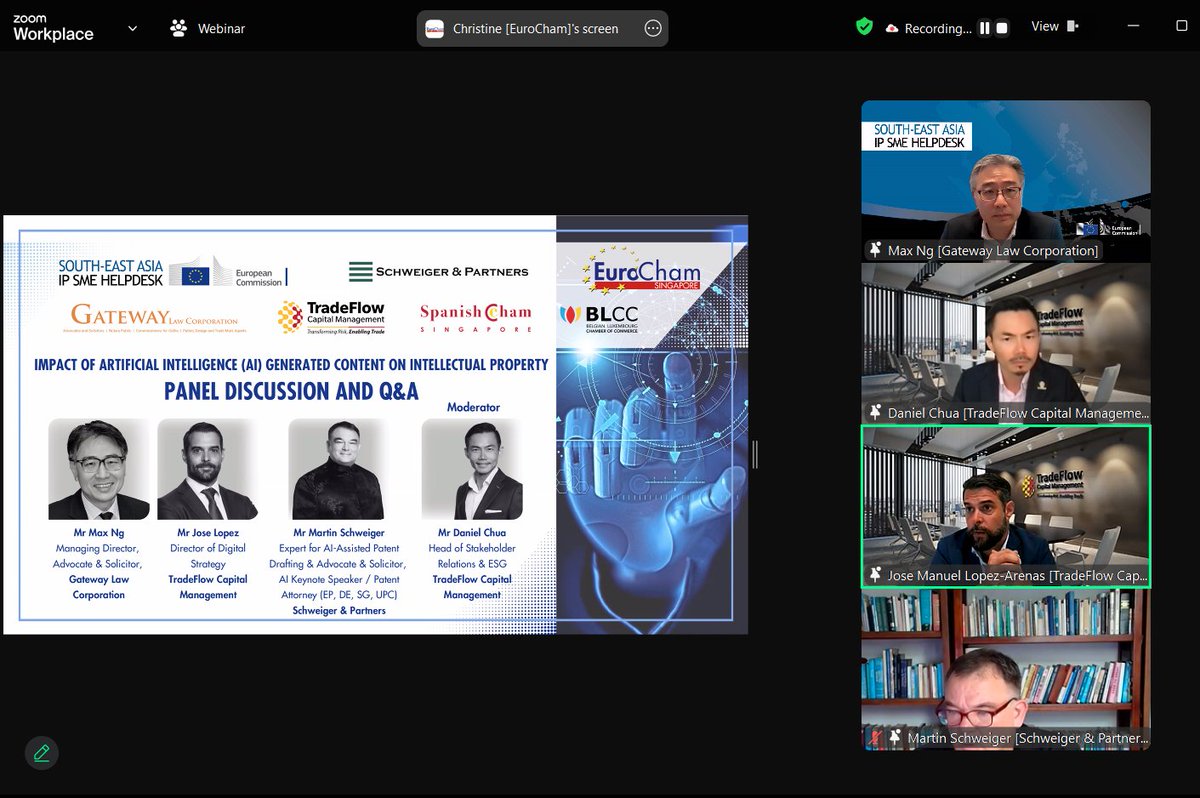Open more options for shared screen
The height and width of the screenshot is (798, 1200).
tap(653, 29)
